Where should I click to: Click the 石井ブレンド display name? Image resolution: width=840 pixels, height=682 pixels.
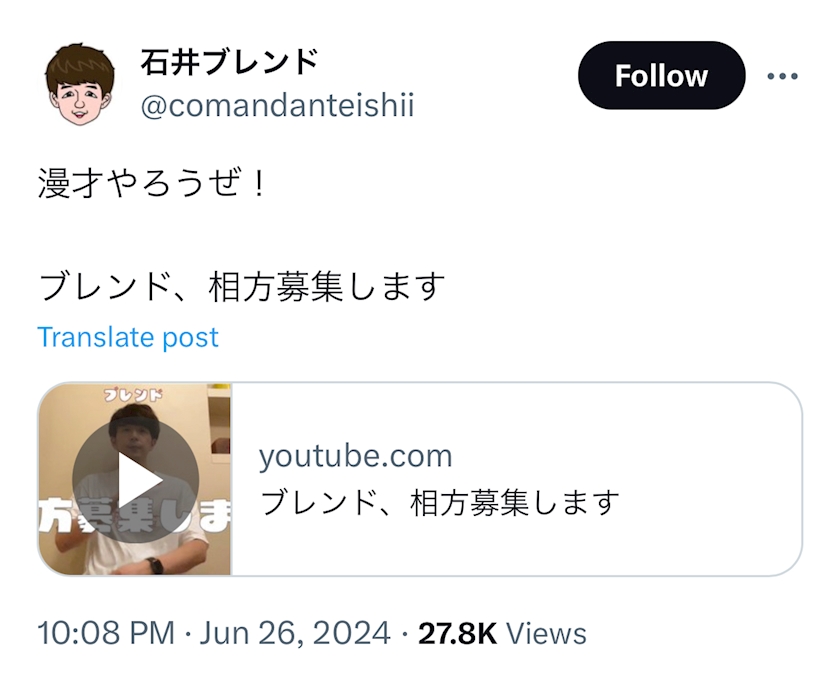229,62
